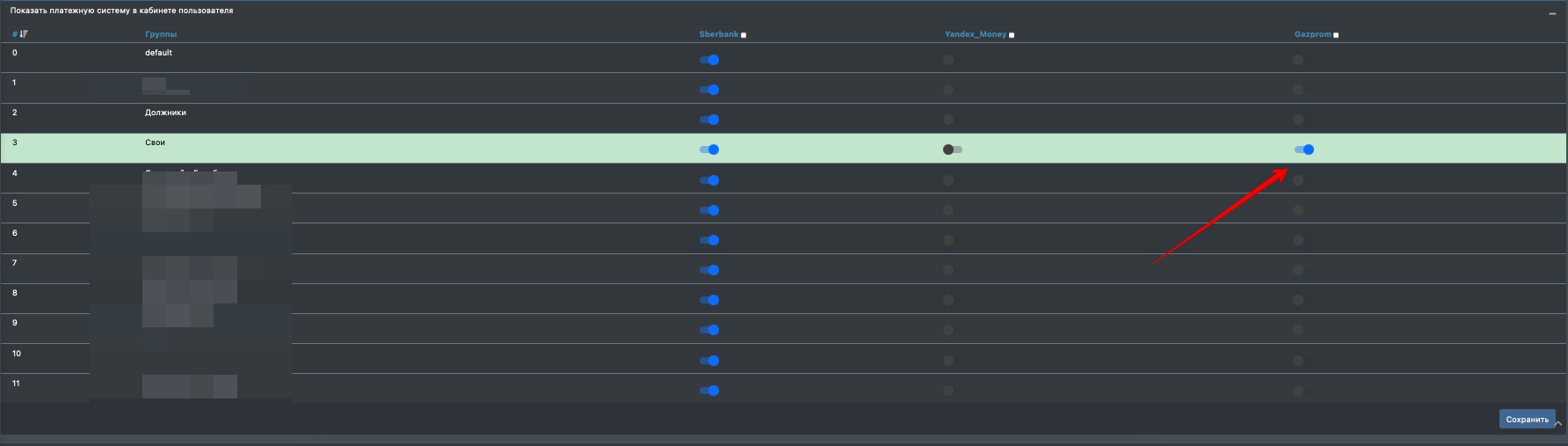Sort by the Группы column header
1568x446 pixels.
(161, 34)
